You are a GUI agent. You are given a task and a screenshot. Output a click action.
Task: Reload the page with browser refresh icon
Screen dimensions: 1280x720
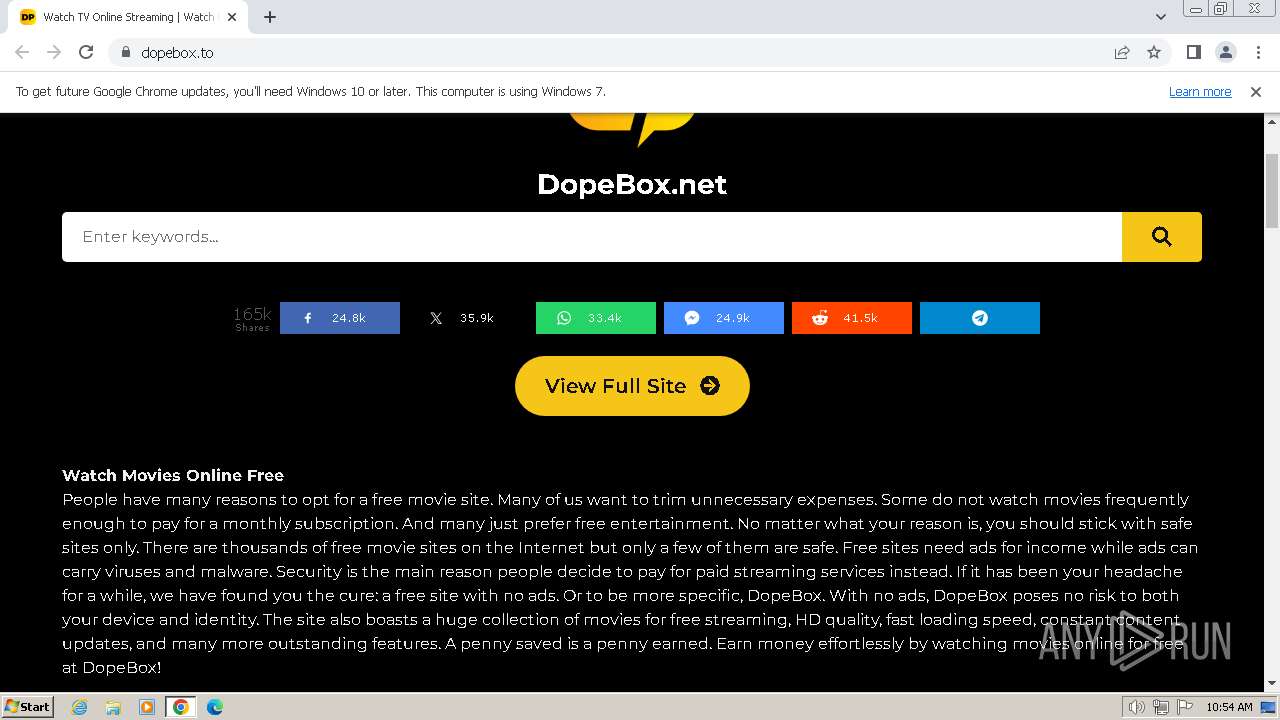tap(86, 52)
